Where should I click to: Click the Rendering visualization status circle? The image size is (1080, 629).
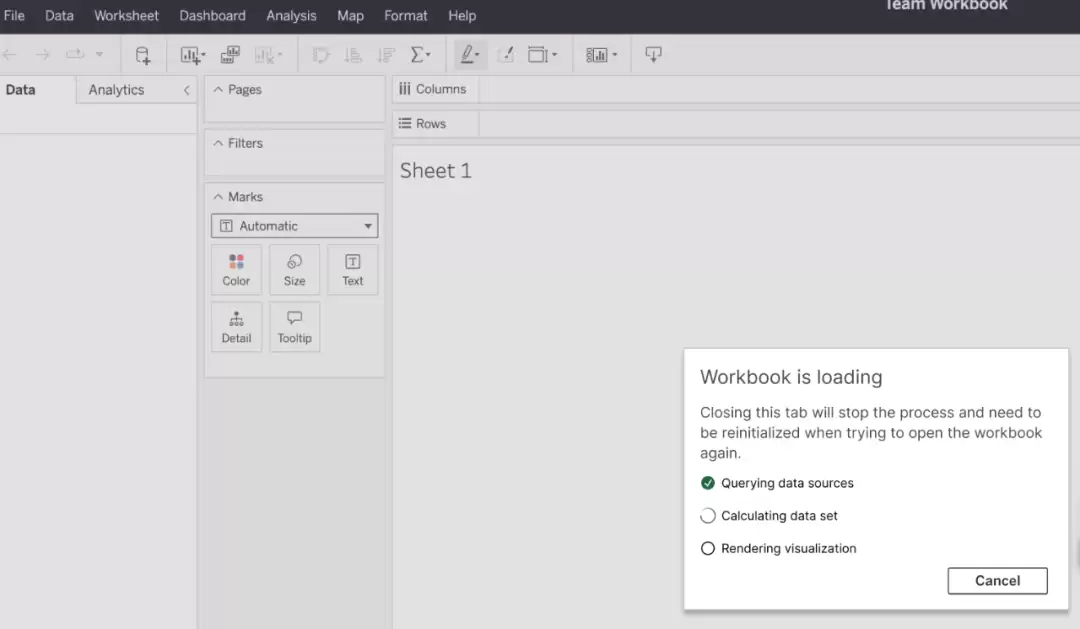[707, 548]
